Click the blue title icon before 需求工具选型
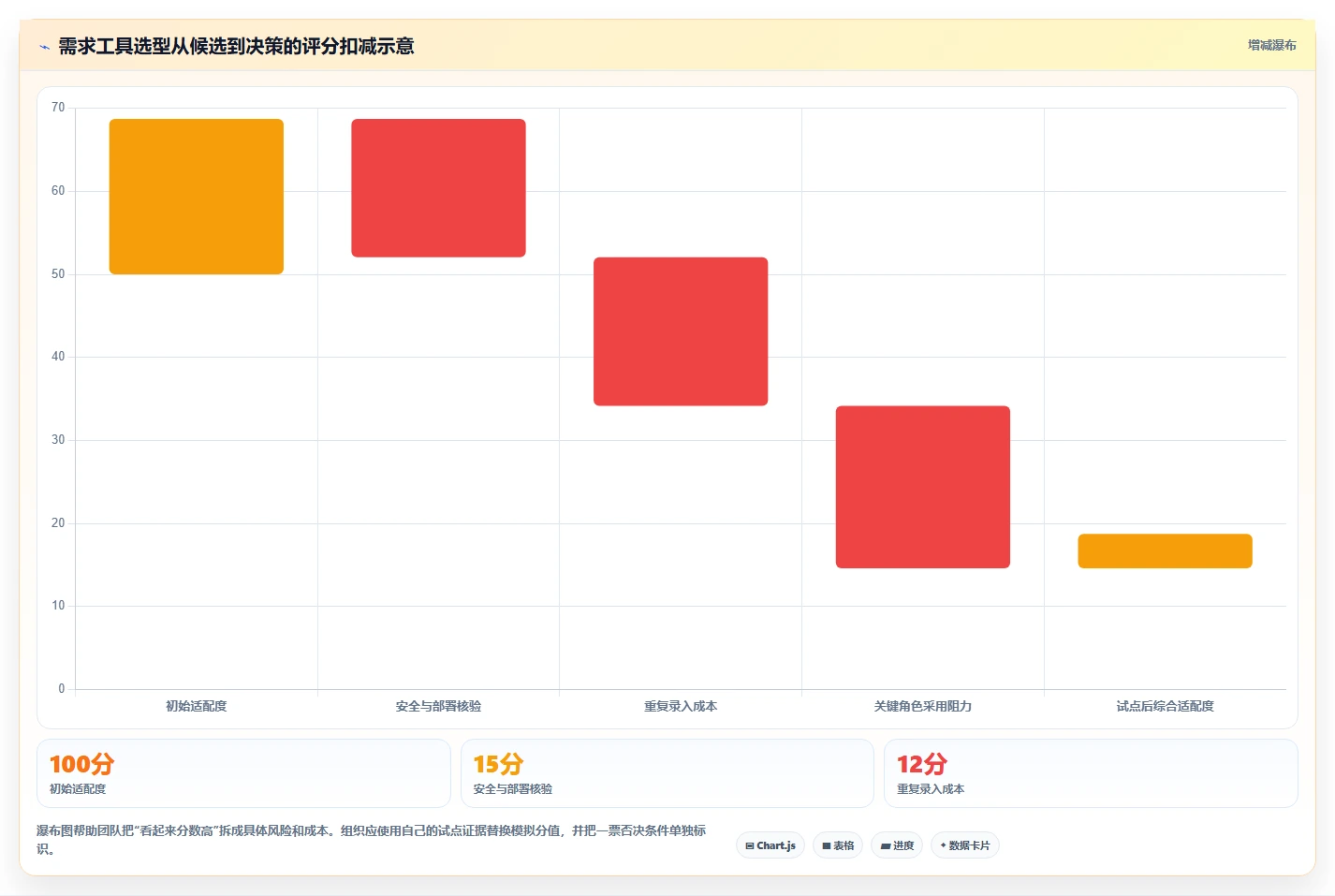 (x=44, y=47)
